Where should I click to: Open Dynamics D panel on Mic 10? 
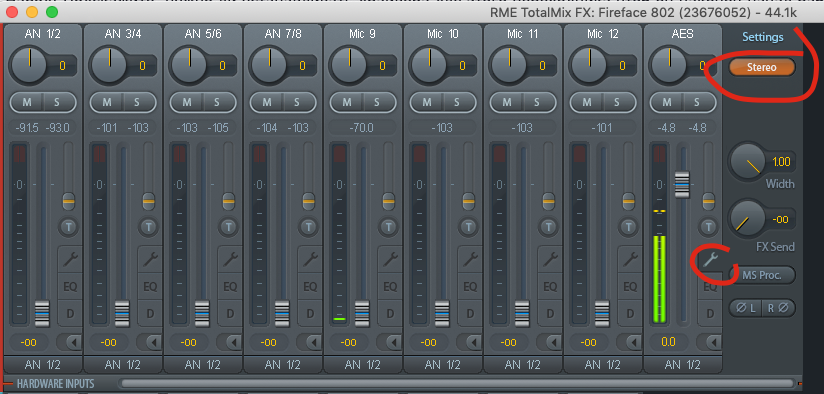coord(469,314)
